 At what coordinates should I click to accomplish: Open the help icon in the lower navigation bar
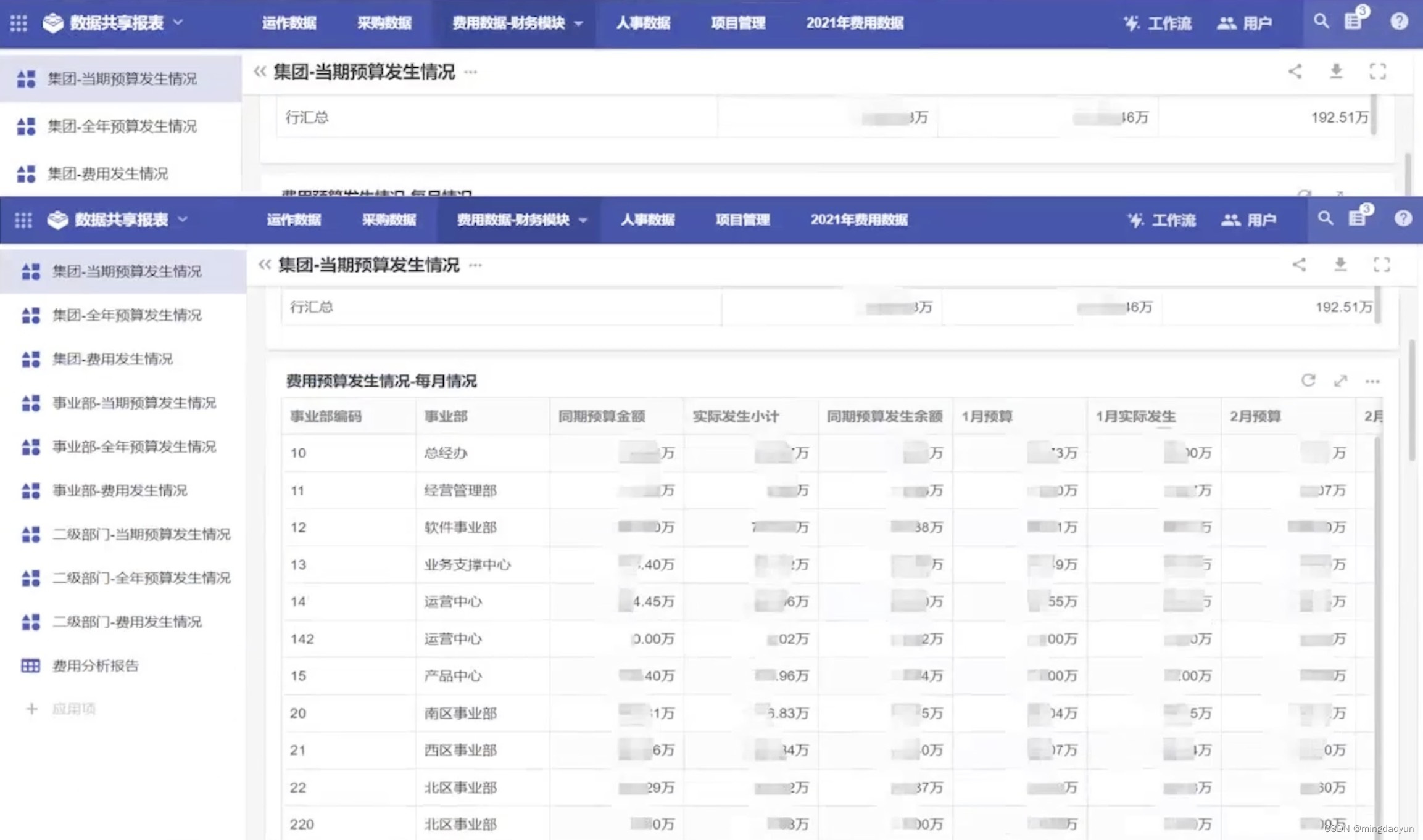tap(1403, 218)
